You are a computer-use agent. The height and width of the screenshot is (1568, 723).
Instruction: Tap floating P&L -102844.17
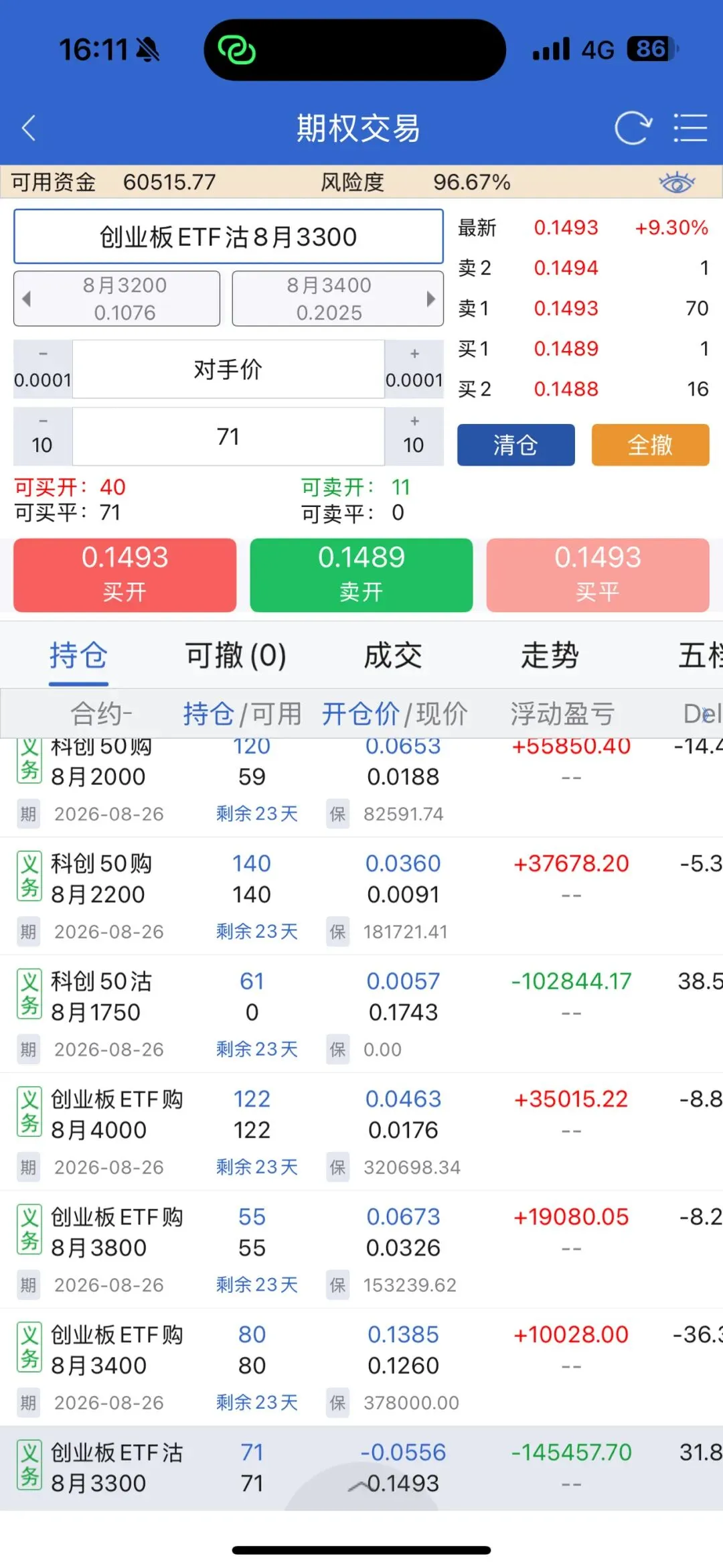click(571, 982)
